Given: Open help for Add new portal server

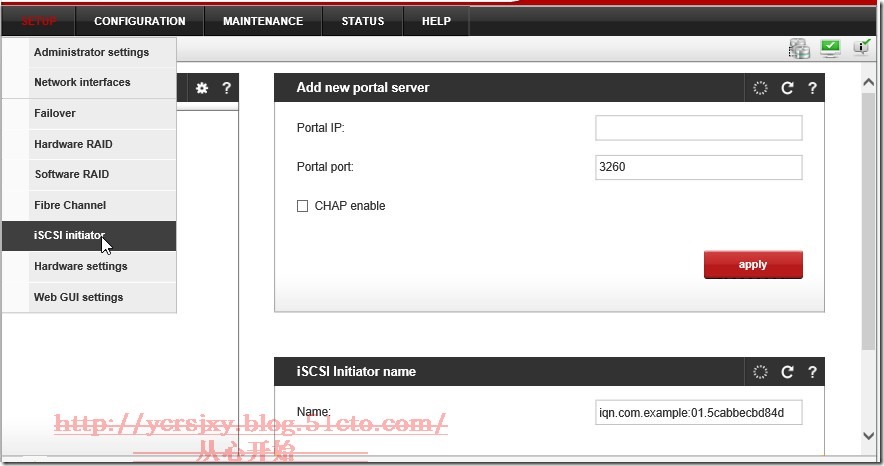Looking at the screenshot, I should pos(812,88).
